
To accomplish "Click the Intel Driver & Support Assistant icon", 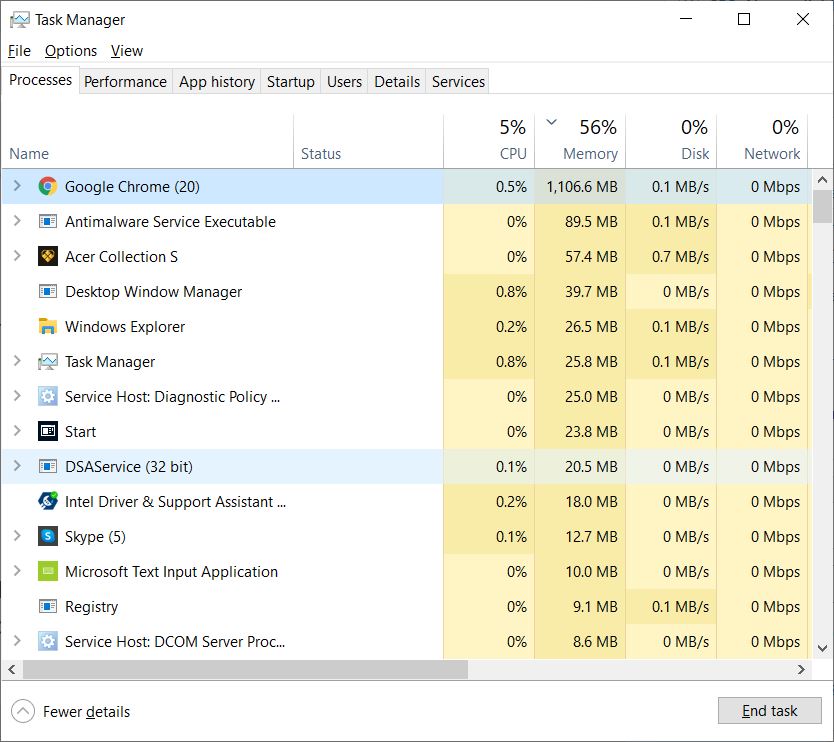I will tap(48, 501).
